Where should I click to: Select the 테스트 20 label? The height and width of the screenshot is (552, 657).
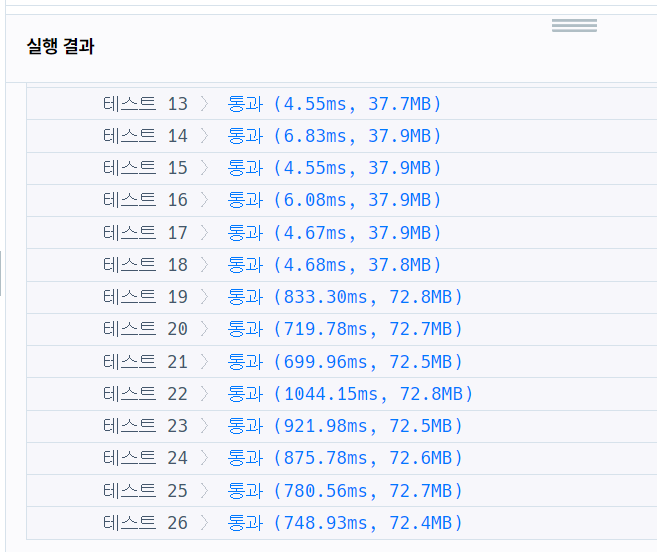[x=145, y=329]
